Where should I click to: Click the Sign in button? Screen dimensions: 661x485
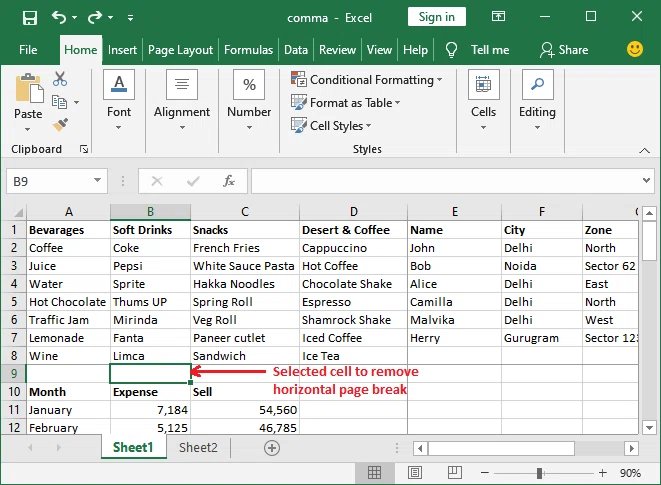437,17
